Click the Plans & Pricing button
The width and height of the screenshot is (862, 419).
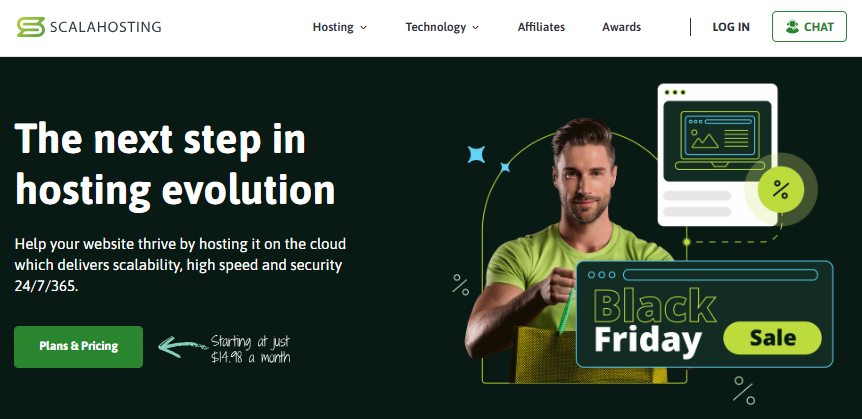tap(79, 346)
